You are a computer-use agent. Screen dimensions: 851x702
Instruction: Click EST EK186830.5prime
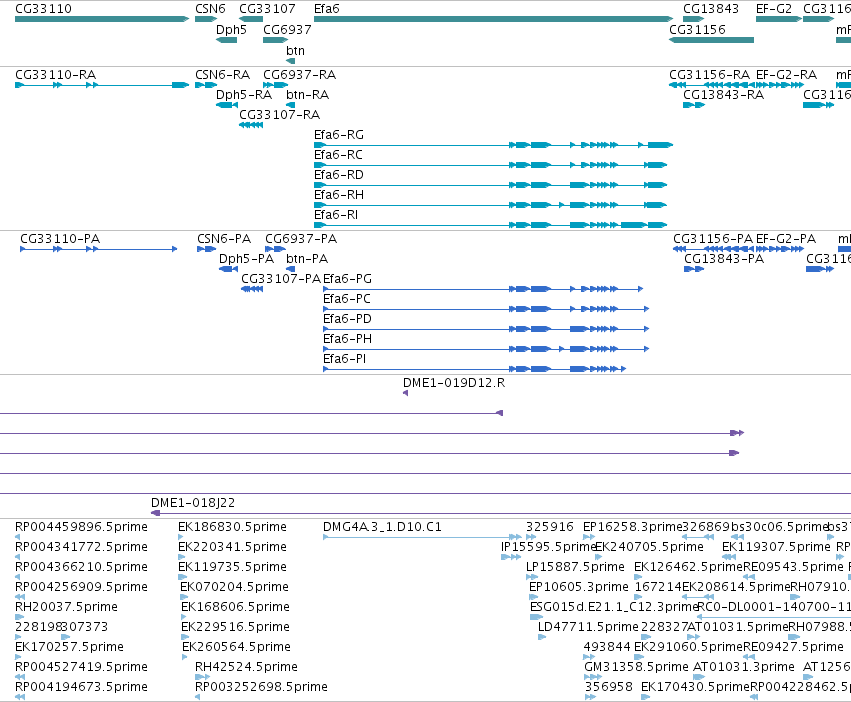pyautogui.click(x=232, y=527)
